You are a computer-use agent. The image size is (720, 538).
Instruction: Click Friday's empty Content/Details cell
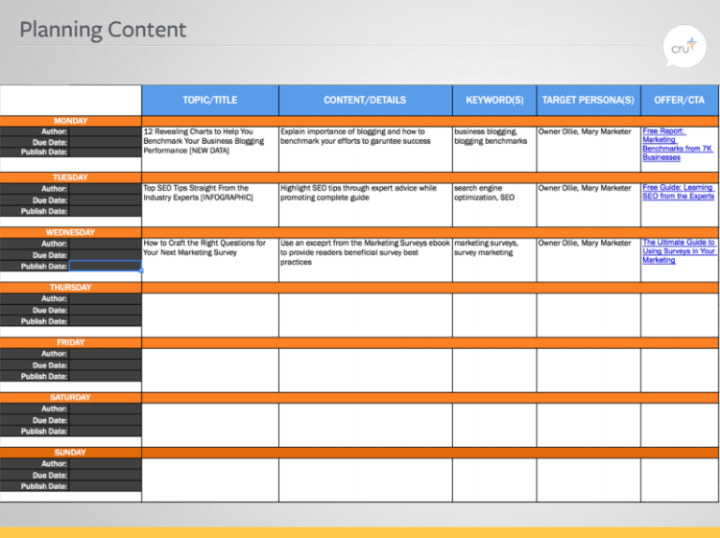pos(365,370)
